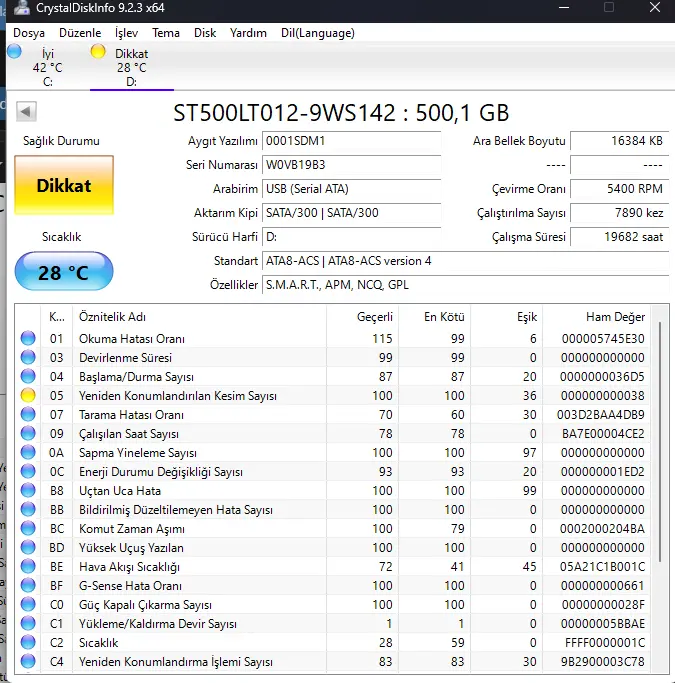Click status orb for 09 Çalışılan Saat Sayısı
Viewport: 675px width, 683px height.
(28, 433)
